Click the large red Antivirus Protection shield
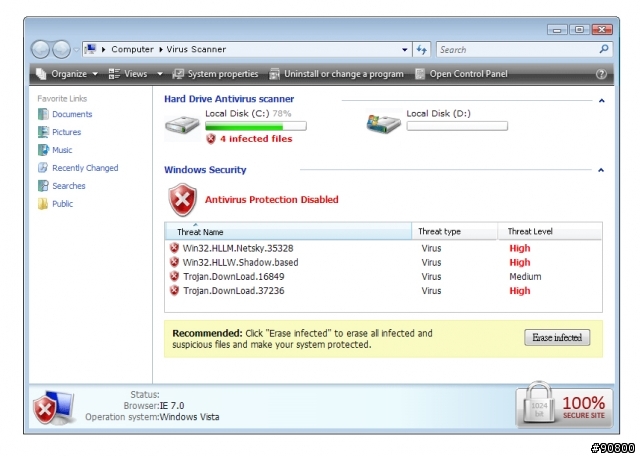The width and height of the screenshot is (640, 456). 182,200
